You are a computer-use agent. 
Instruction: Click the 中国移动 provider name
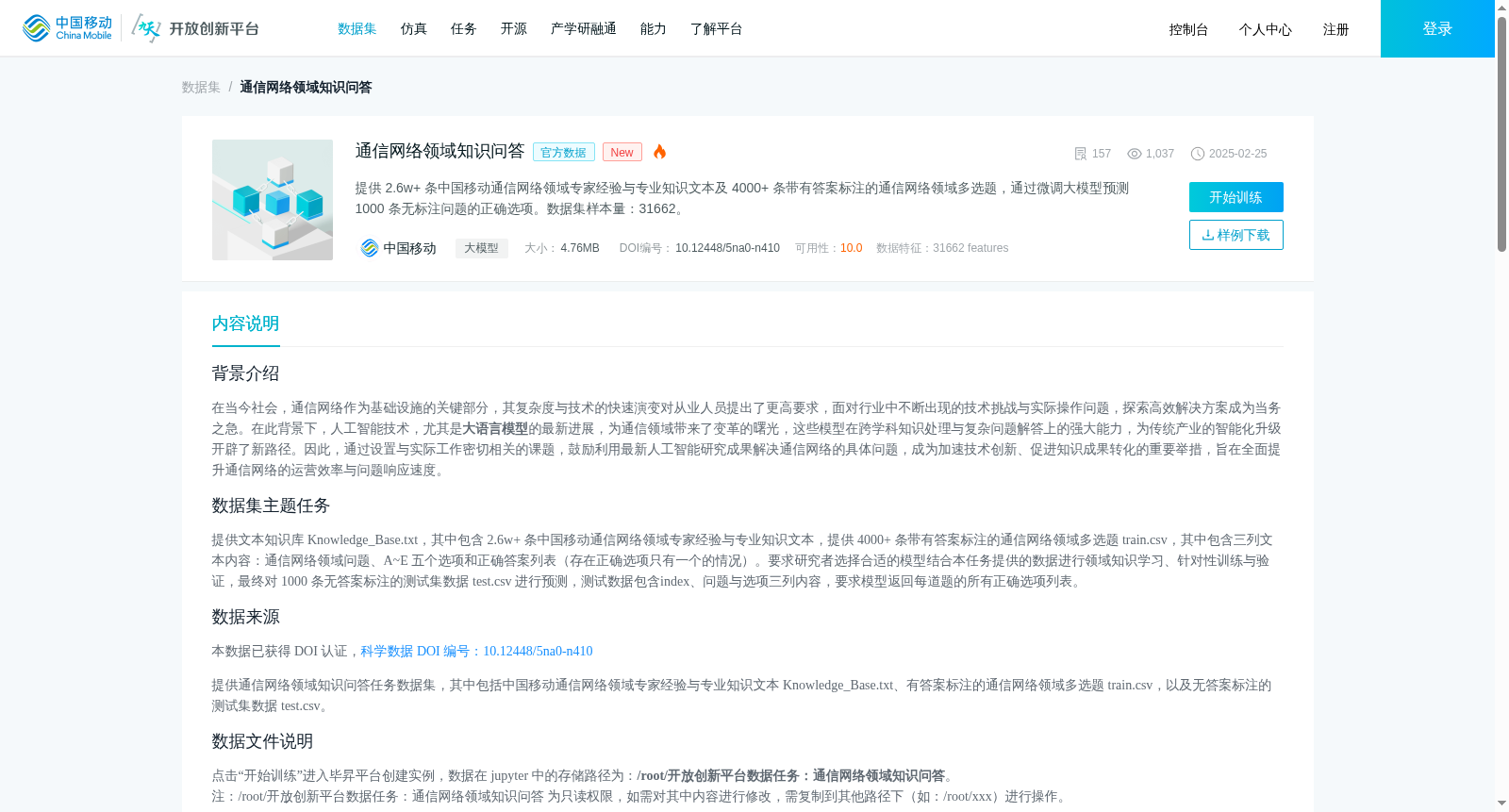(x=409, y=248)
